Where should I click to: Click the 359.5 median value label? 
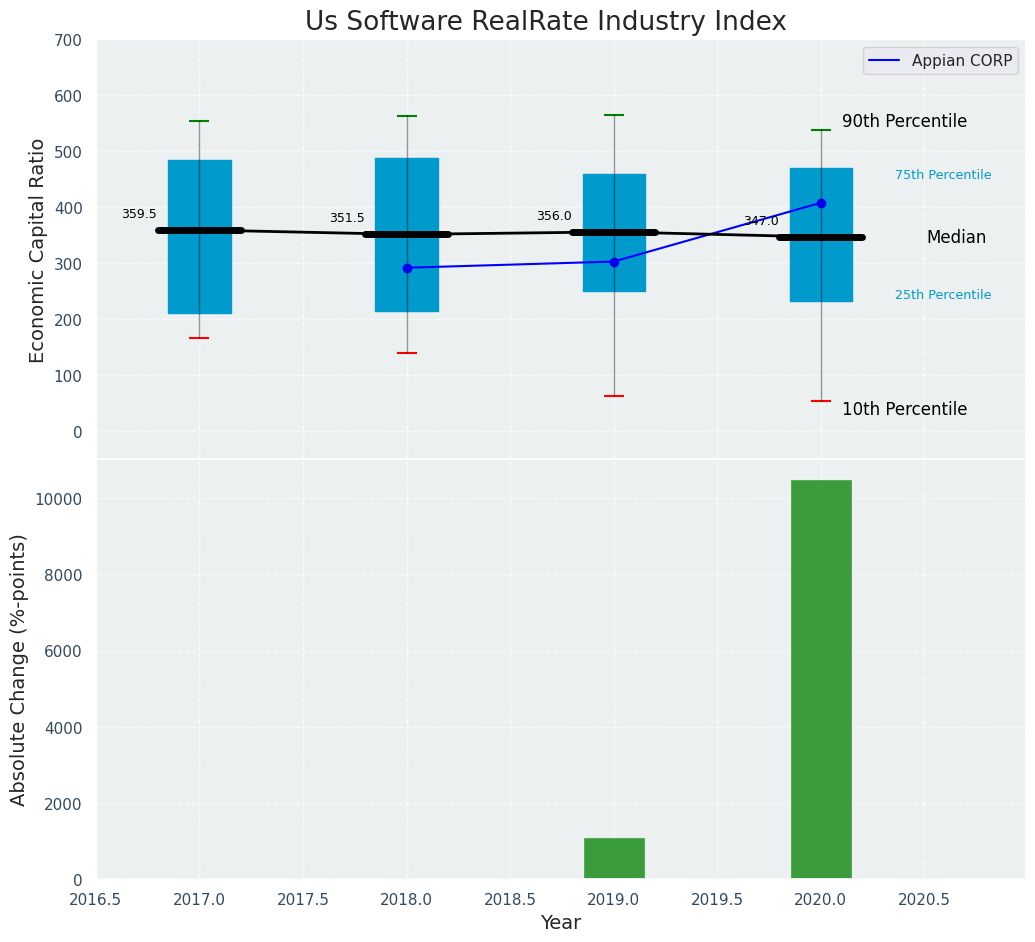click(x=139, y=214)
